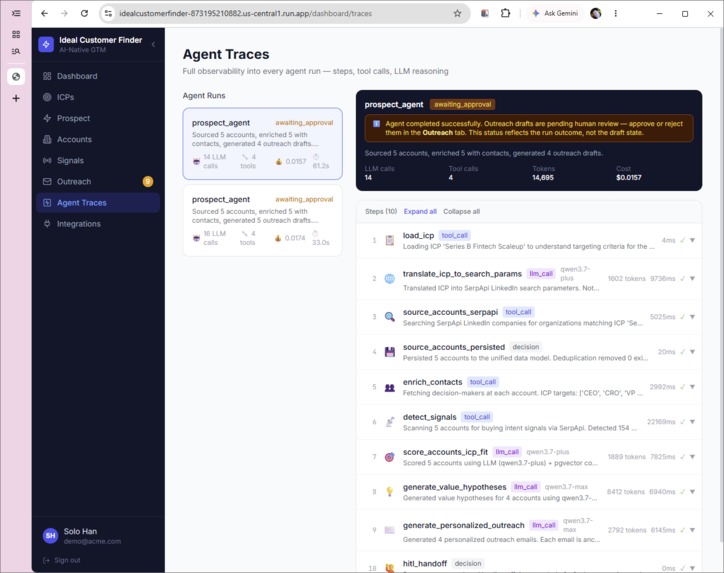The image size is (724, 573).
Task: Click the Ideal Customer Finder logo icon
Action: (46, 45)
